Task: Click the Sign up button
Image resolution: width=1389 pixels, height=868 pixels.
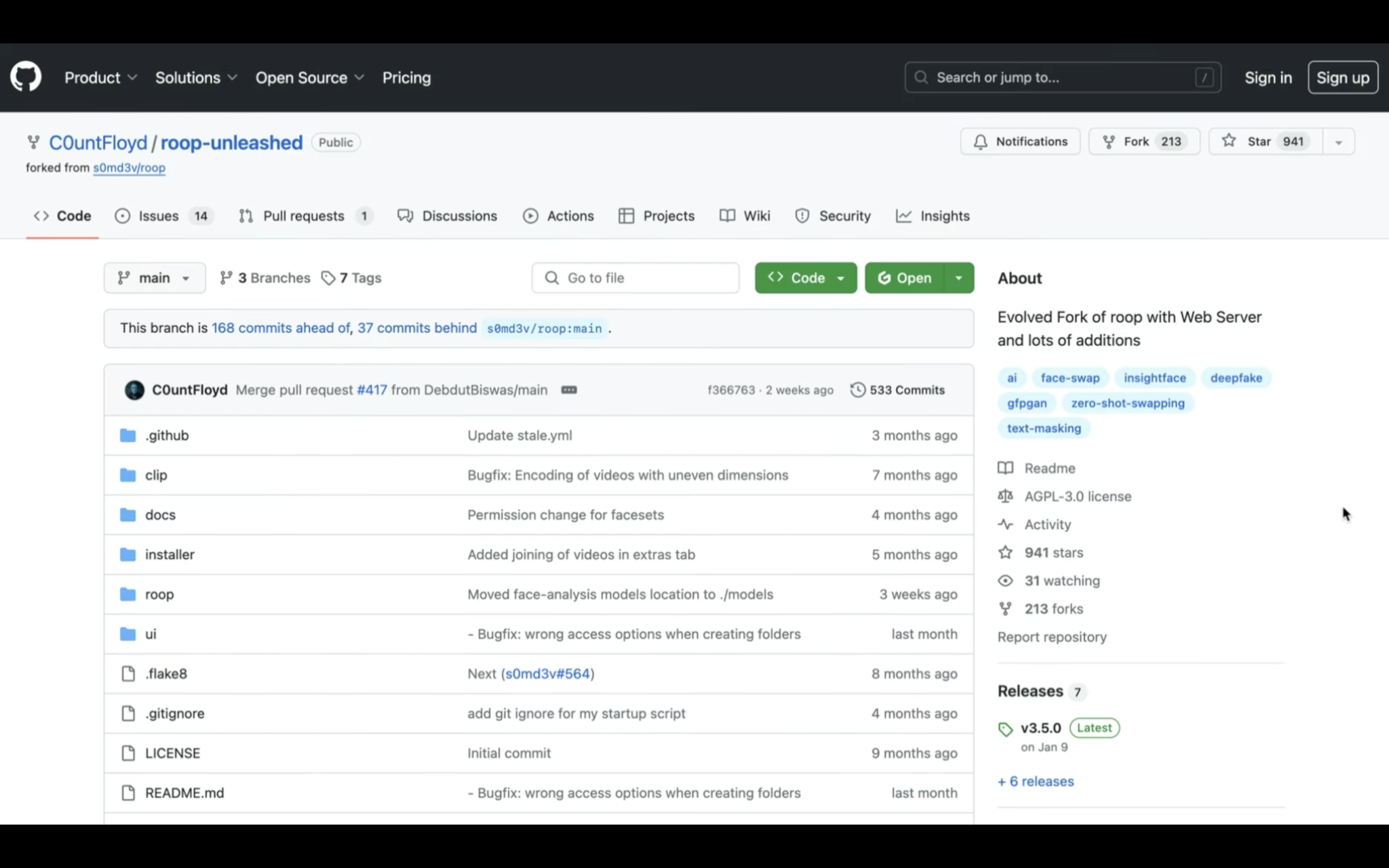Action: (1342, 77)
